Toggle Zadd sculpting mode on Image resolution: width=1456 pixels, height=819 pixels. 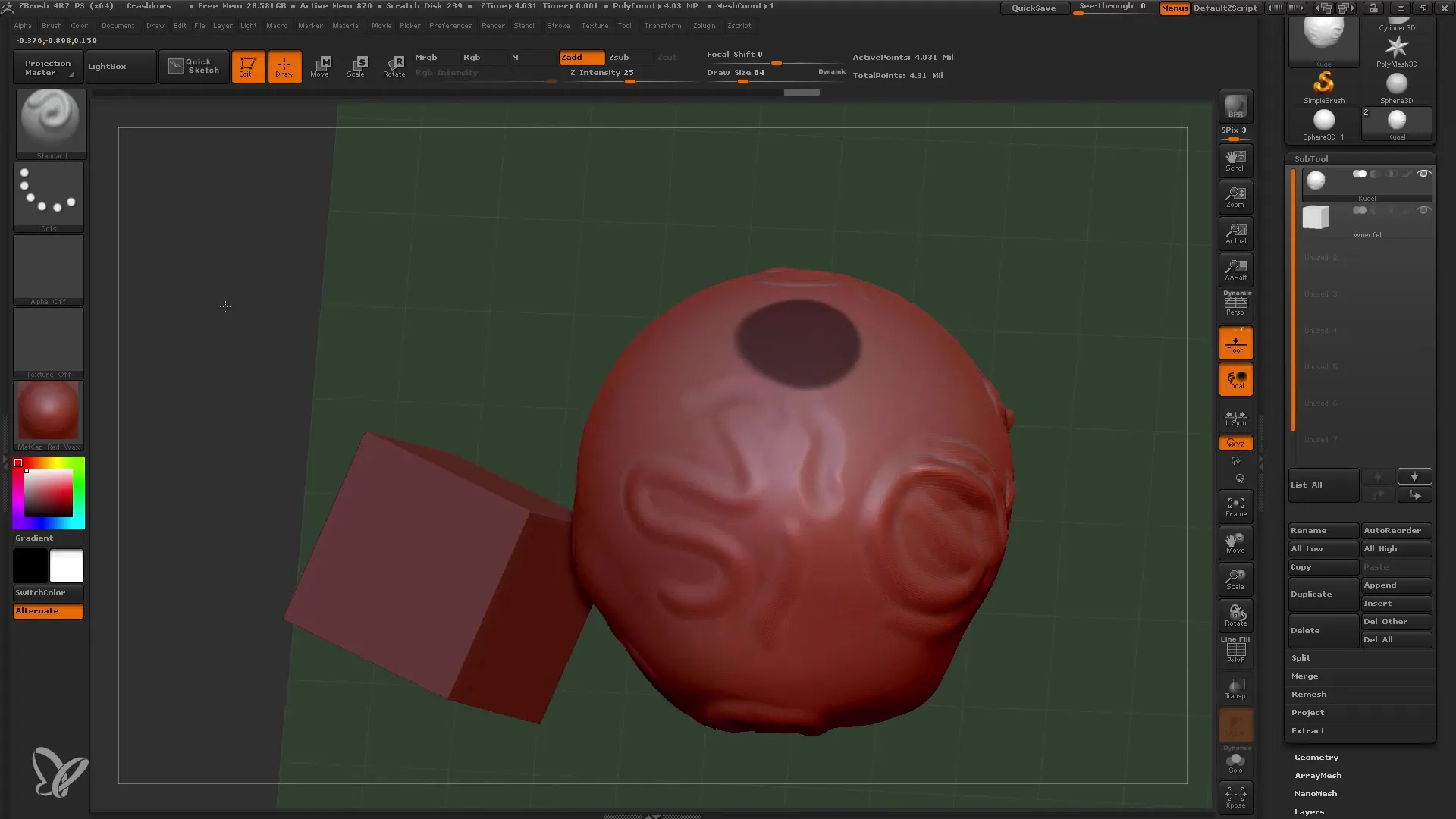coord(580,57)
